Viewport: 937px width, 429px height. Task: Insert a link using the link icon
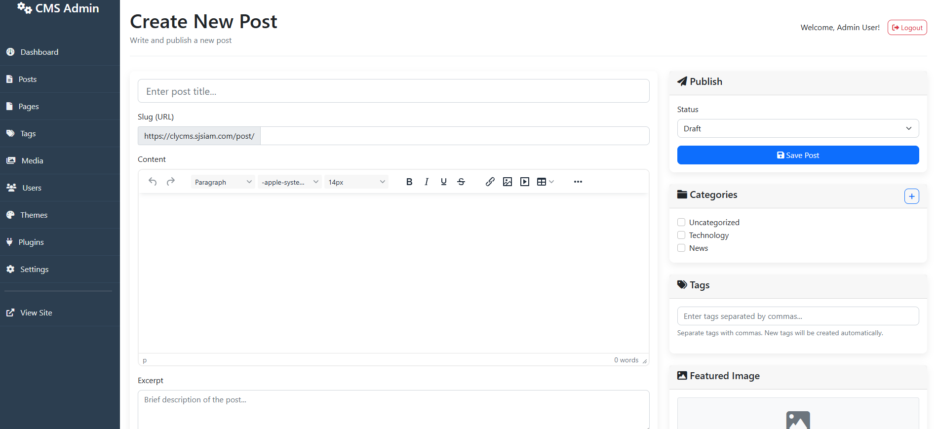[x=490, y=182]
